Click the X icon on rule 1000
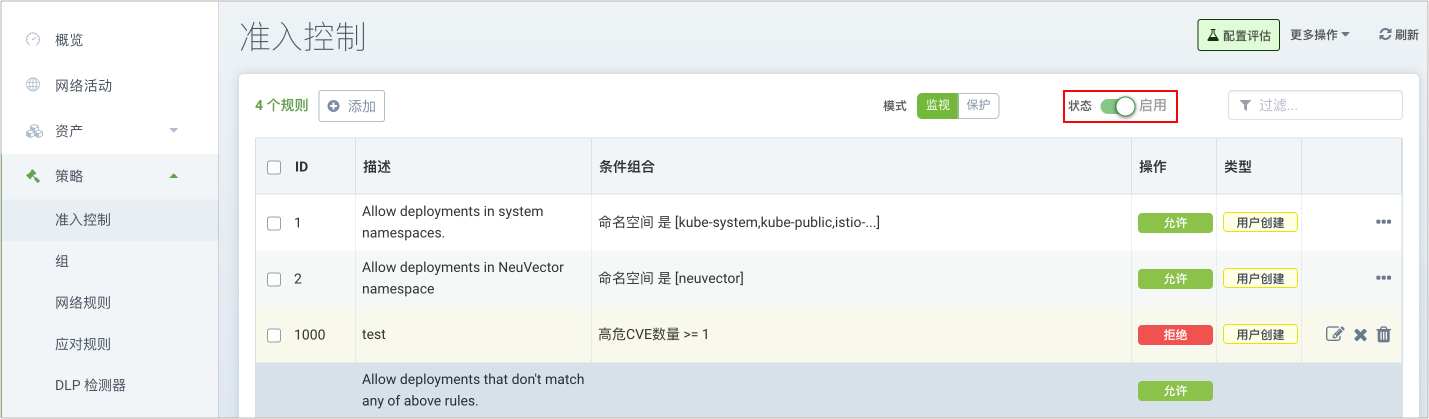Image resolution: width=1429 pixels, height=419 pixels. [1360, 334]
